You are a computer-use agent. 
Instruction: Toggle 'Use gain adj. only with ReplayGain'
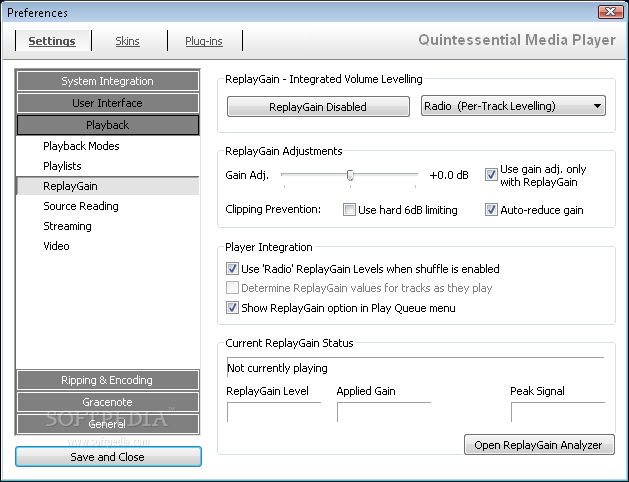point(491,175)
